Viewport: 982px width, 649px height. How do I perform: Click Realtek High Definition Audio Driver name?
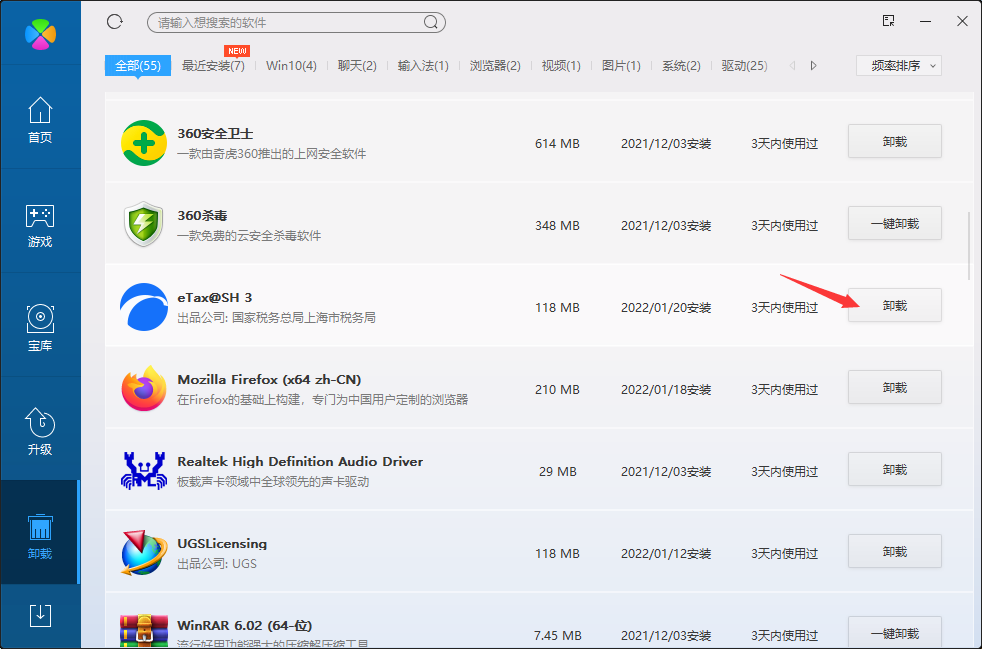[300, 462]
